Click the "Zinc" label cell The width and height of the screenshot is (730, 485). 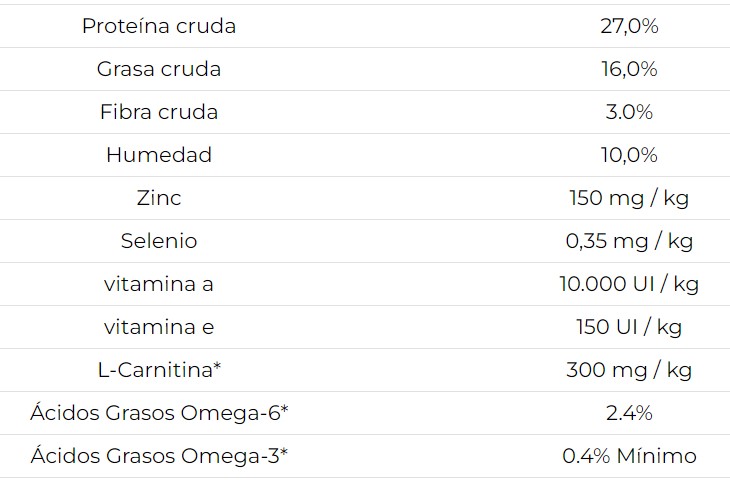pyautogui.click(x=159, y=198)
